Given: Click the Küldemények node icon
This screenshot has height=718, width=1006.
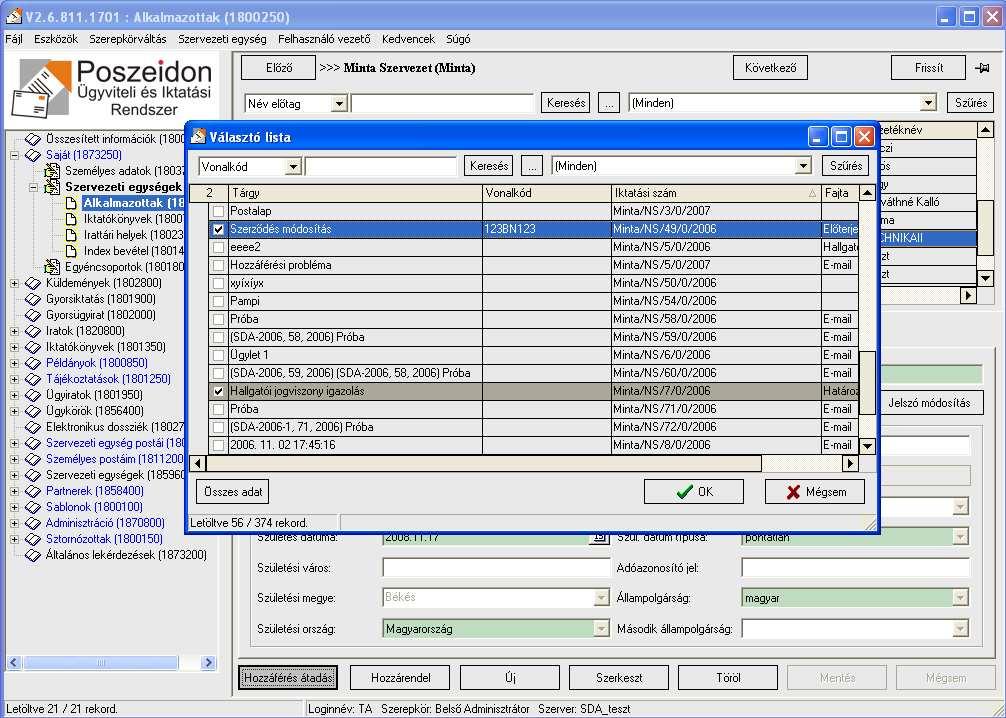Looking at the screenshot, I should point(33,283).
